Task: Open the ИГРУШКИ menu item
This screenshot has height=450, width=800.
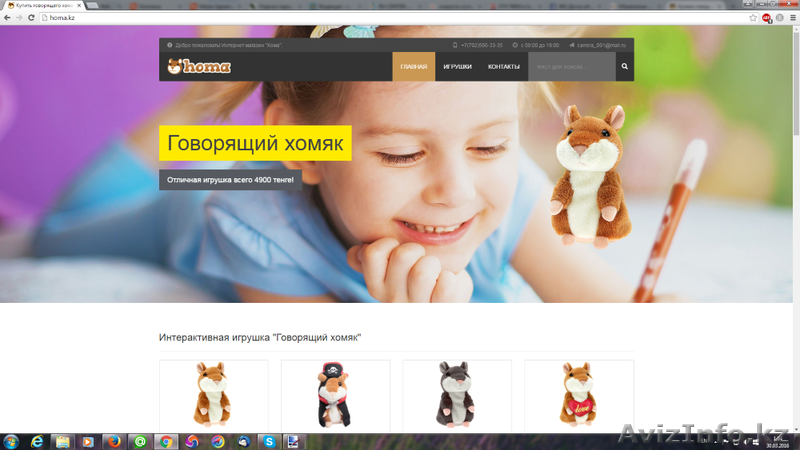Action: click(457, 66)
